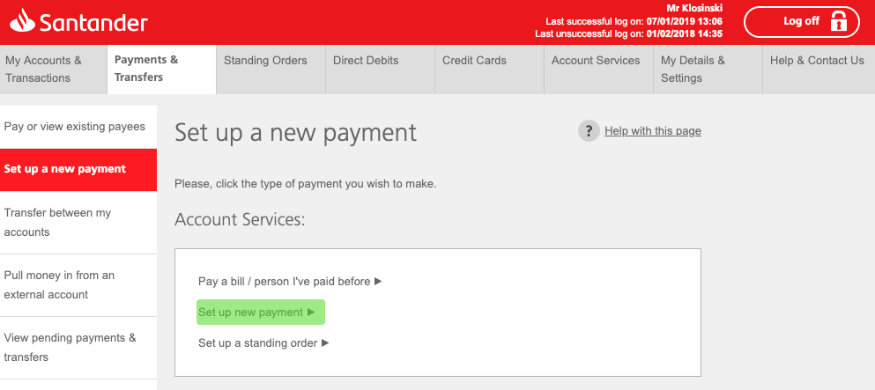Click arrow beside Set up a standing order
The height and width of the screenshot is (390, 875).
pyautogui.click(x=325, y=343)
